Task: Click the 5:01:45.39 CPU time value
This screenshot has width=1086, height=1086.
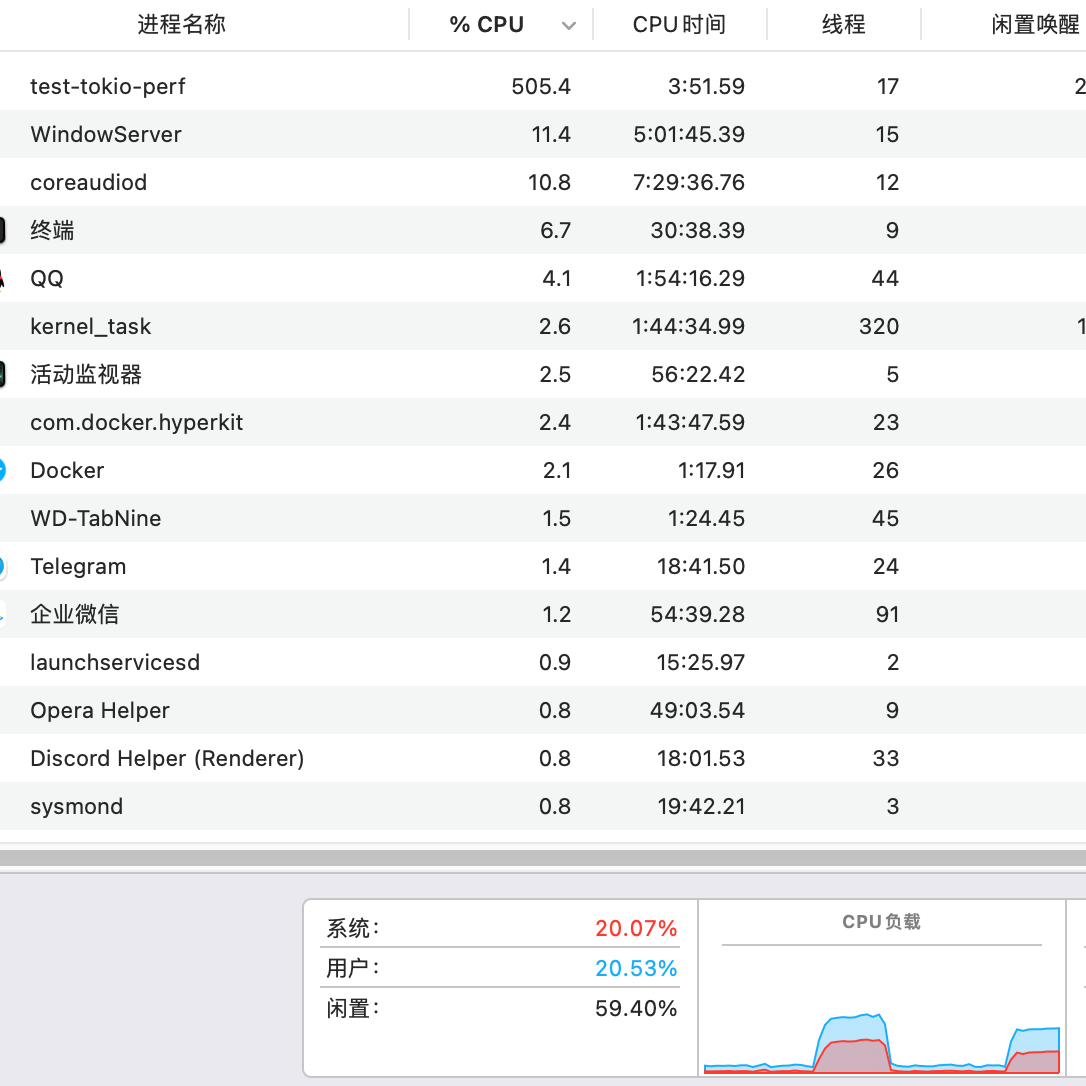Action: pyautogui.click(x=688, y=134)
